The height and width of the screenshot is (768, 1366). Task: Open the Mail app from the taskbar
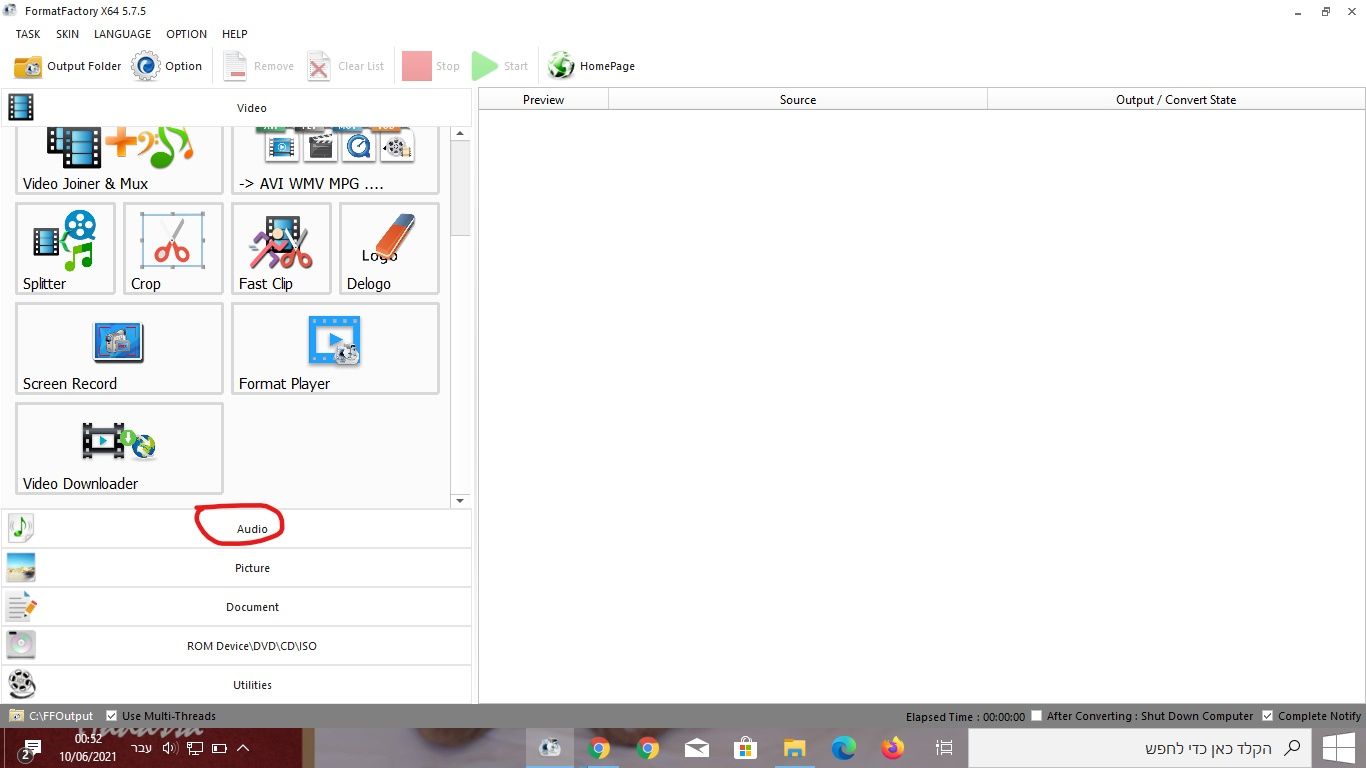click(x=696, y=748)
